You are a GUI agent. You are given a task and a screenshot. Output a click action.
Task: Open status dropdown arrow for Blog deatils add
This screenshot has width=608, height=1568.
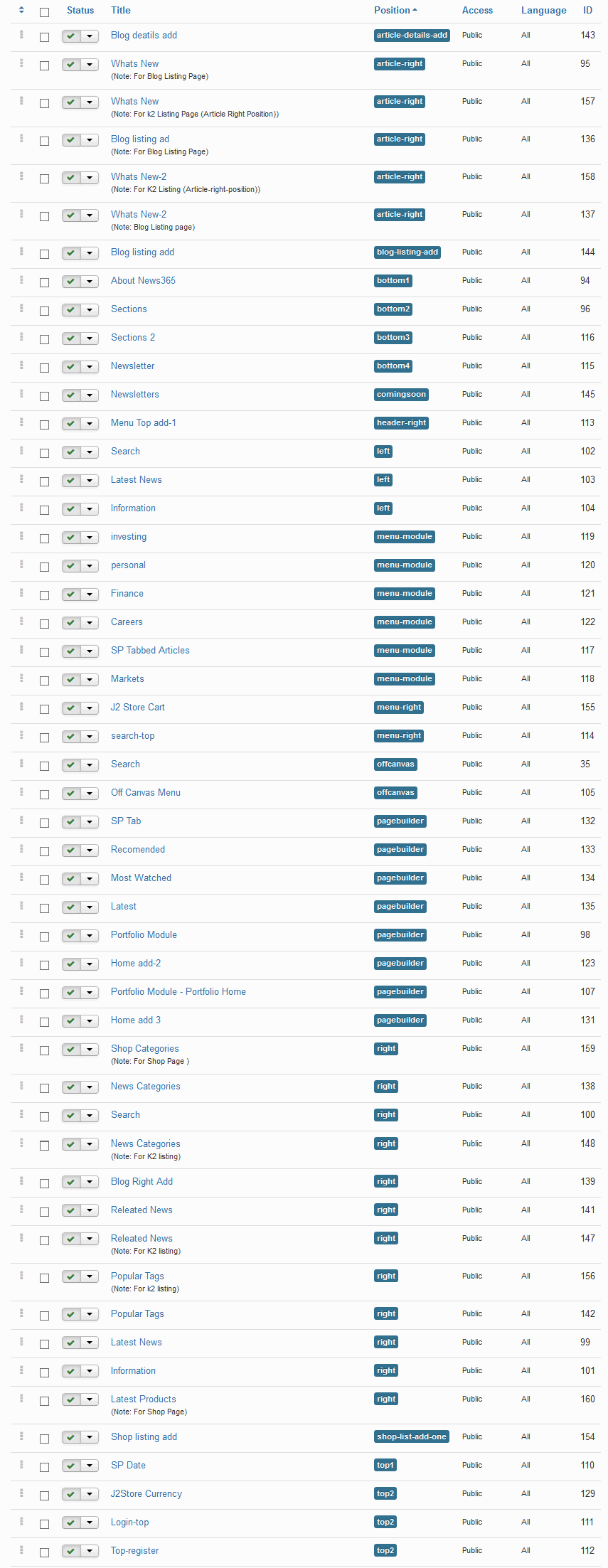coord(90,36)
